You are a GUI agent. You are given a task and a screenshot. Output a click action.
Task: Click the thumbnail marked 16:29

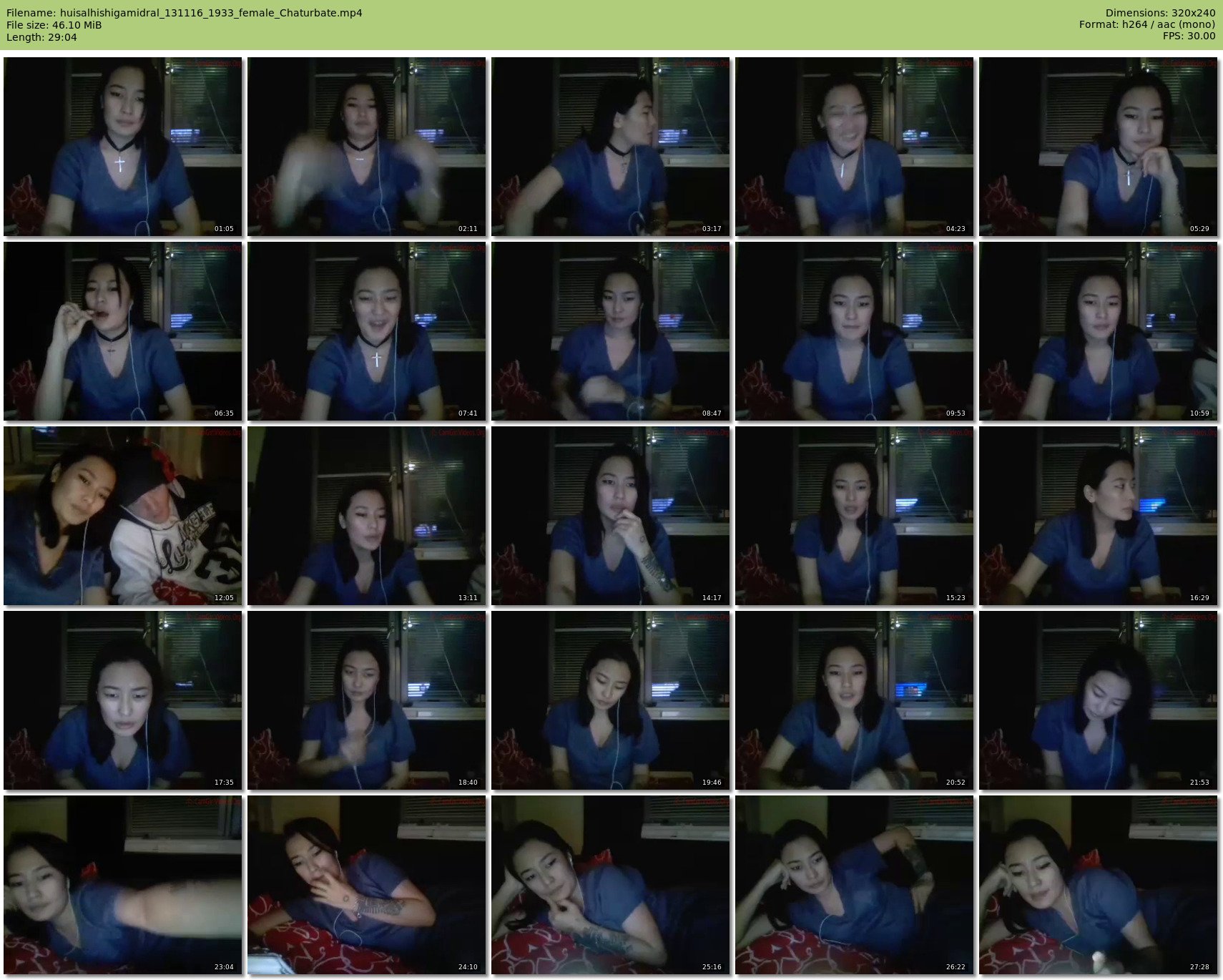click(1099, 516)
